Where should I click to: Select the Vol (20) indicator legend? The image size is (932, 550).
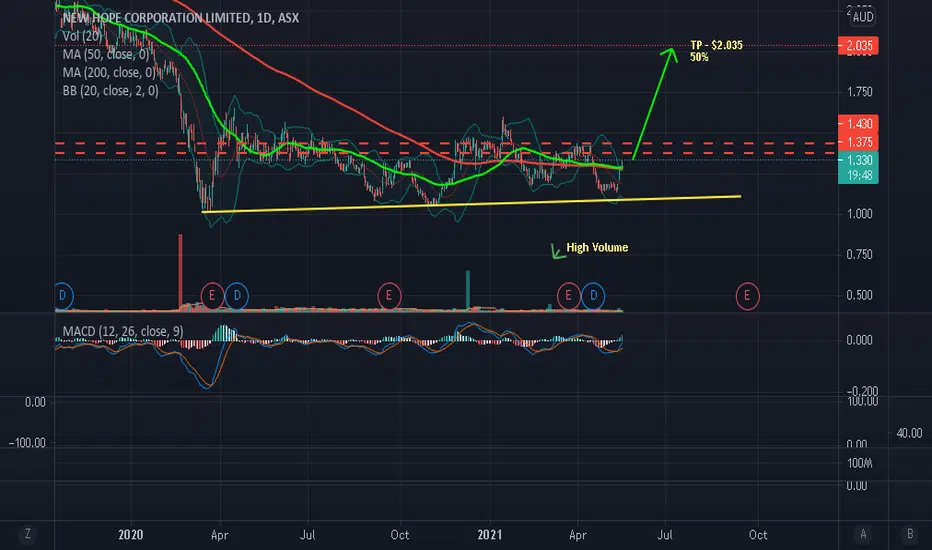pos(82,36)
